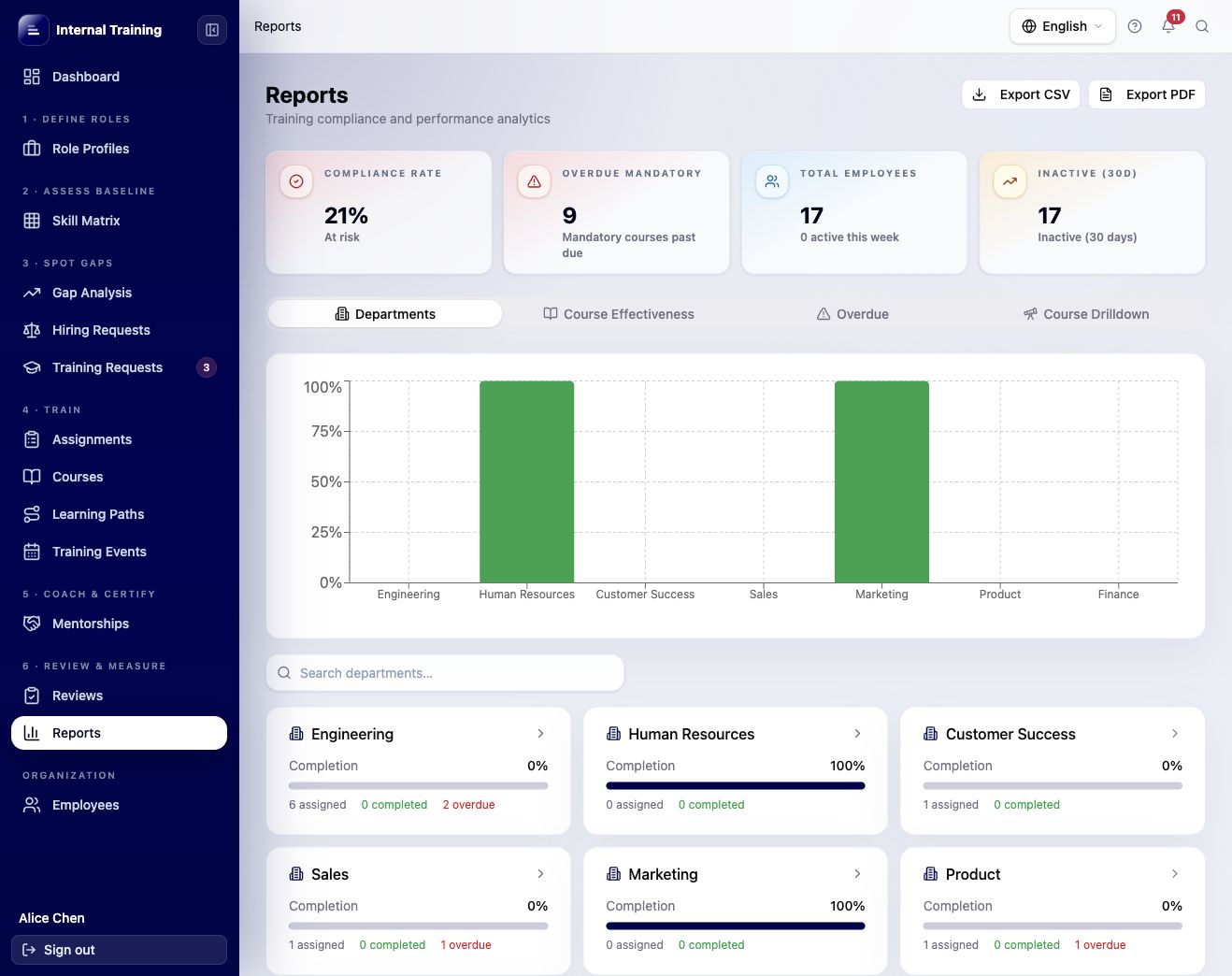Click the Sales building icon
The width and height of the screenshot is (1232, 976).
[x=296, y=874]
